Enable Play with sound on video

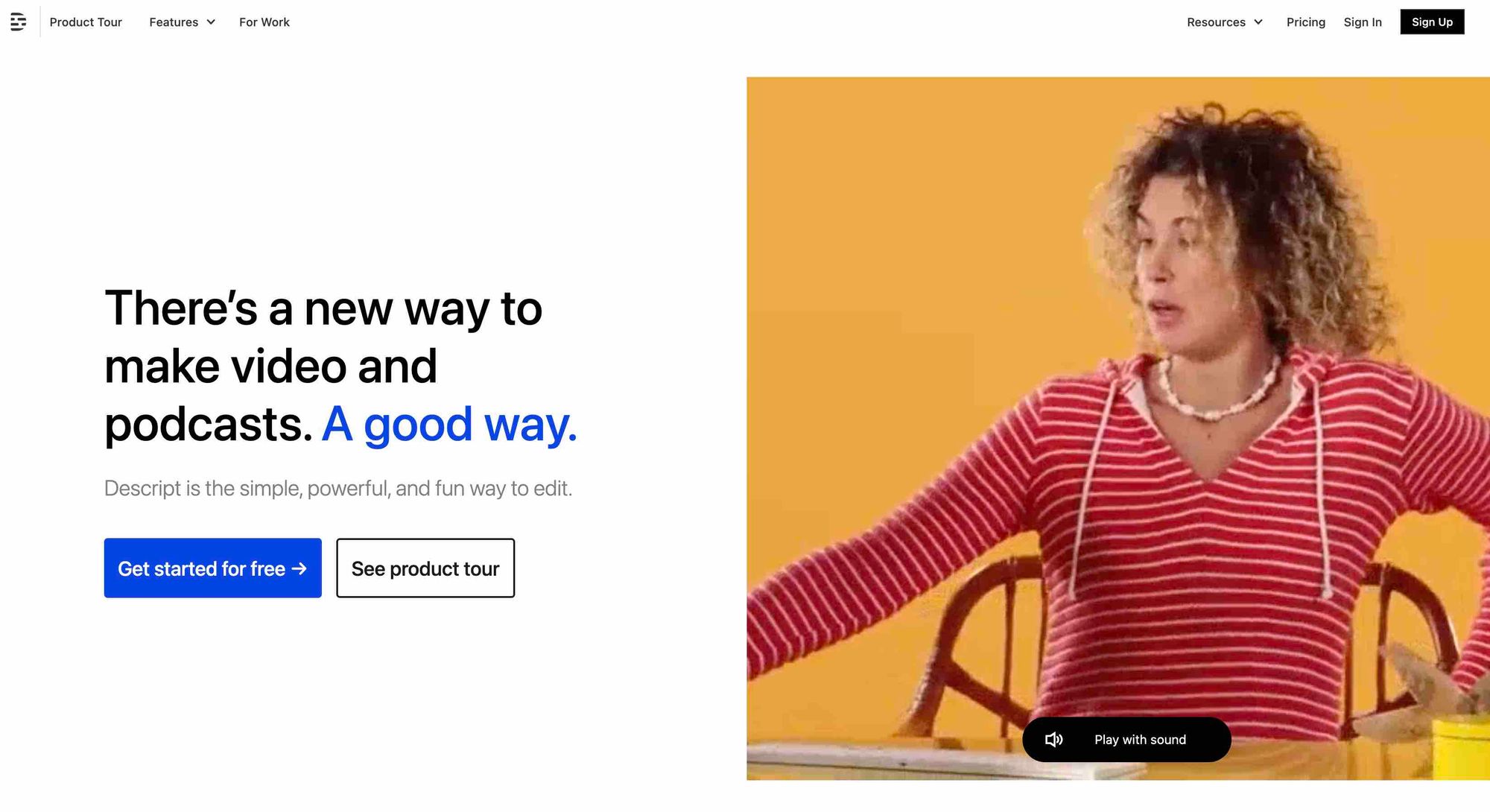click(x=1126, y=740)
